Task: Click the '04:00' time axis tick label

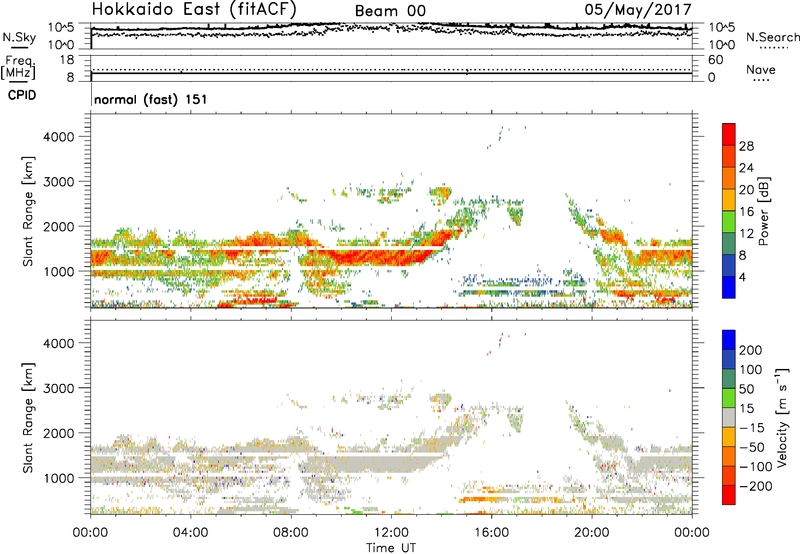Action: 190,533
